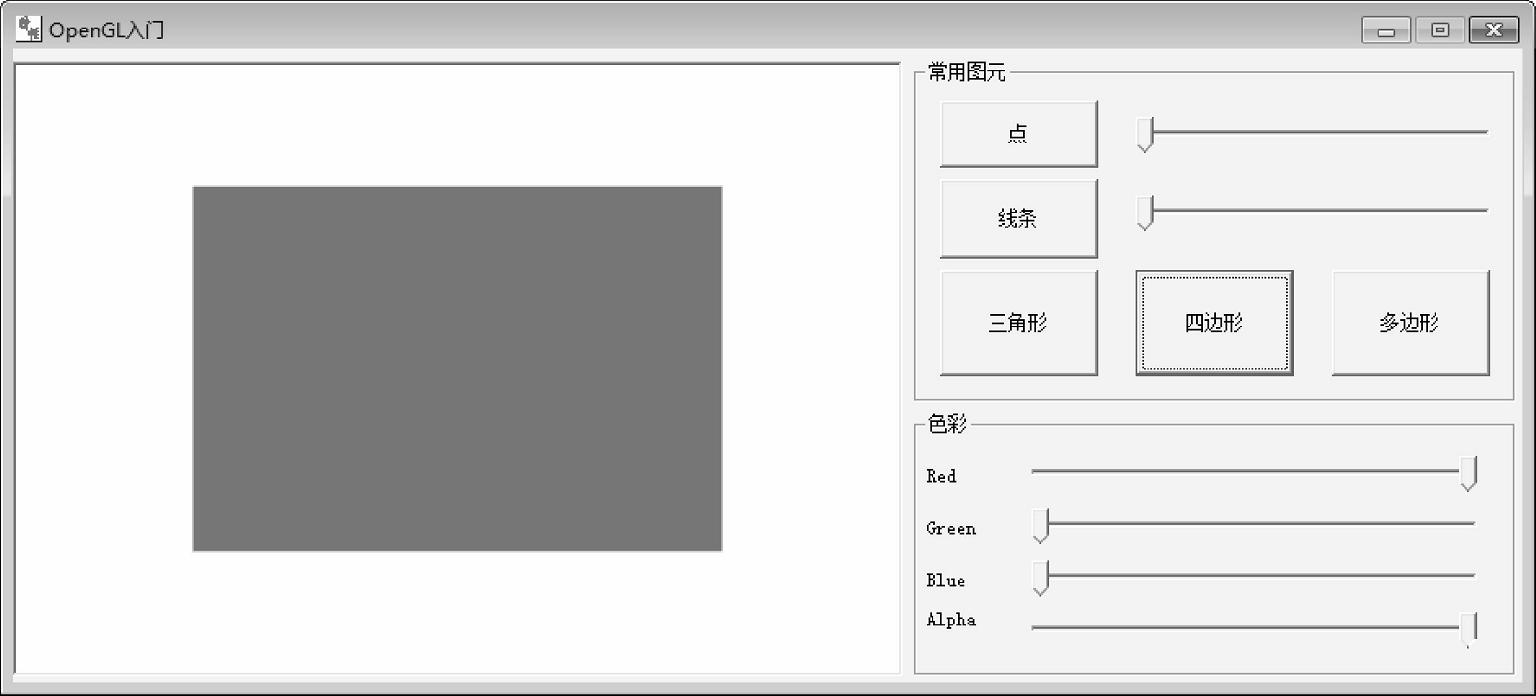Click the gray rectangle in the OpenGL canvas

point(457,368)
